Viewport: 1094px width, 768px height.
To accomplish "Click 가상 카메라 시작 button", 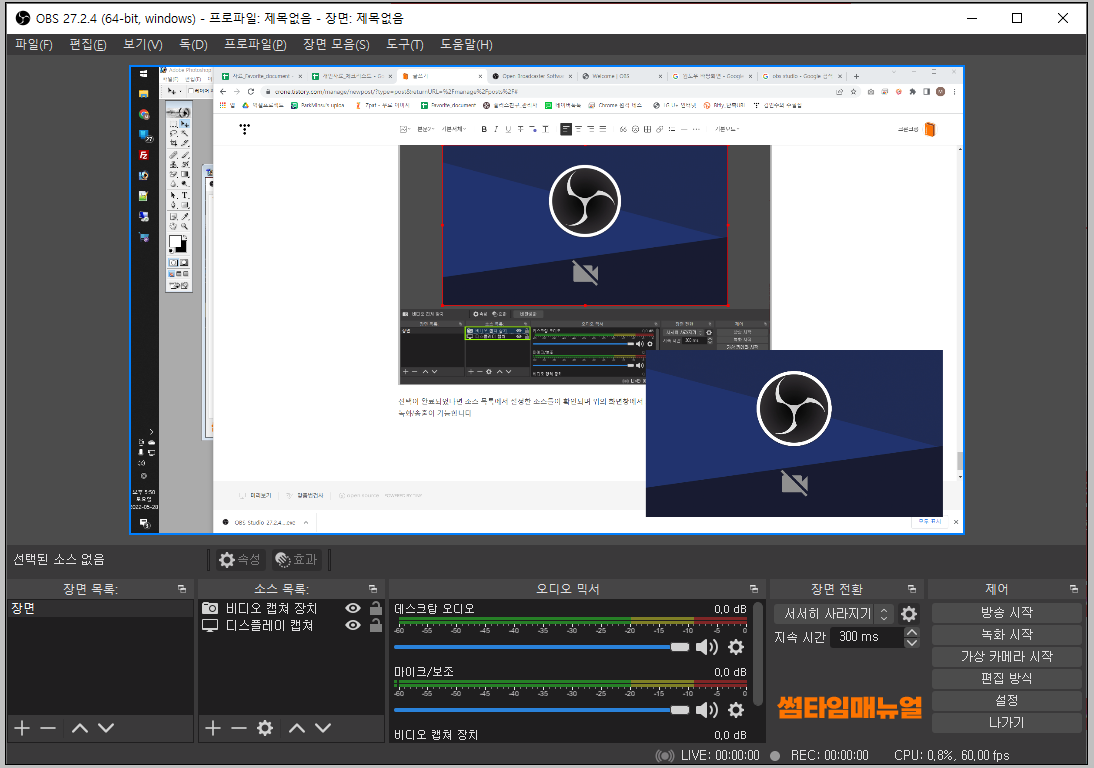I will click(x=1006, y=656).
